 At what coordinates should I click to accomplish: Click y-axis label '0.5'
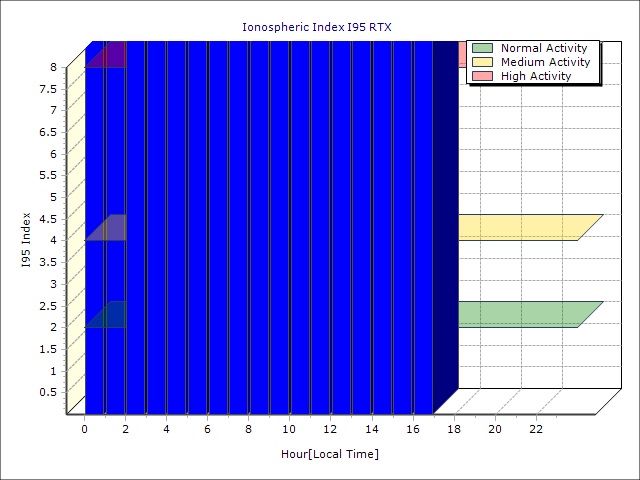[48, 393]
